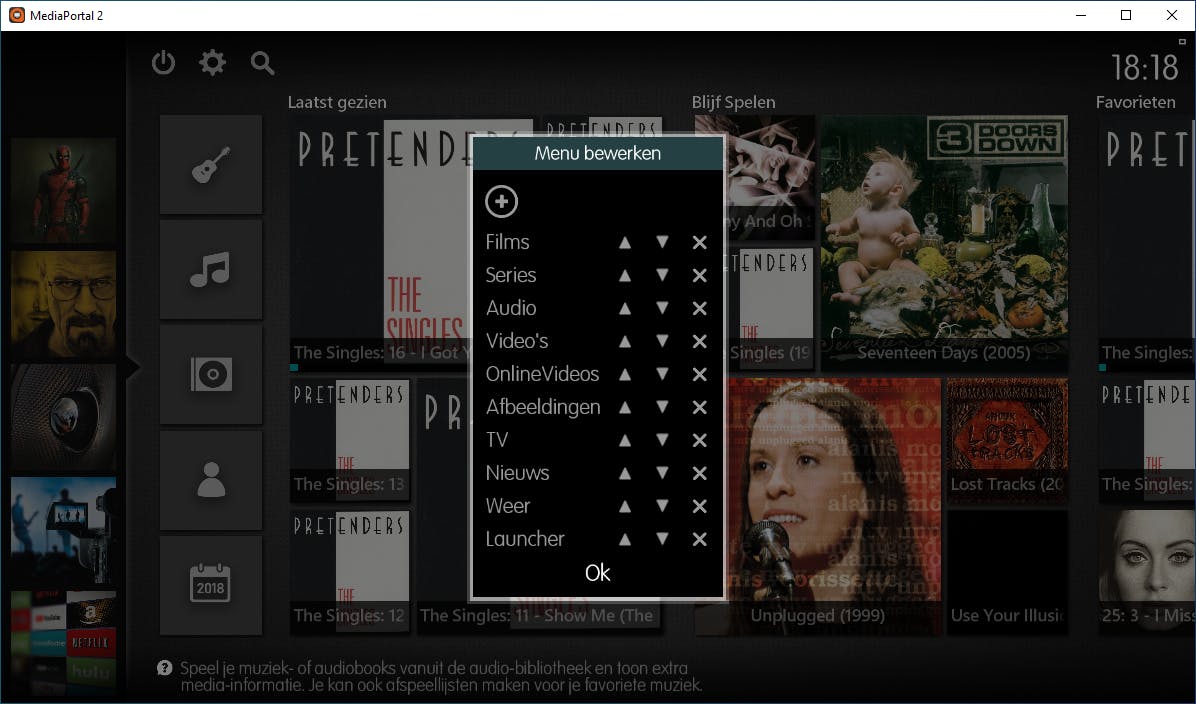Click the add menu item plus icon
1196x704 pixels.
click(x=501, y=201)
